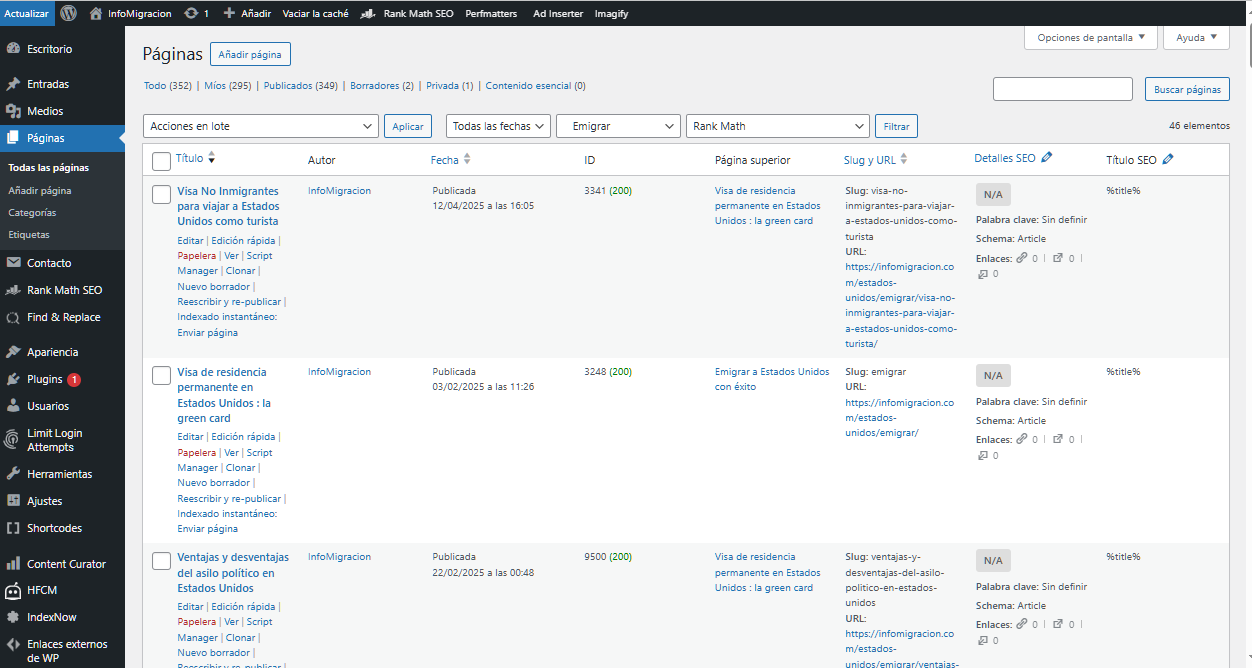The height and width of the screenshot is (668, 1252).
Task: Click the Añadir página button
Action: click(x=250, y=54)
